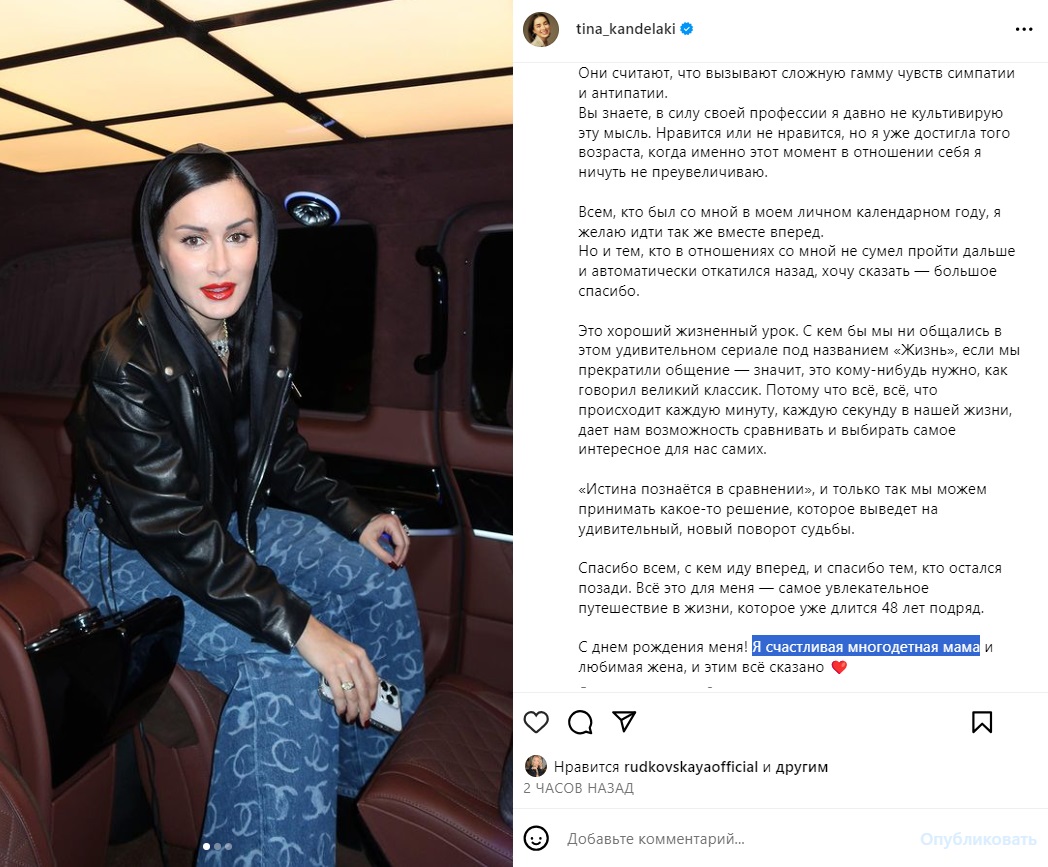
Task: Share post with paper plane icon
Action: [x=624, y=721]
